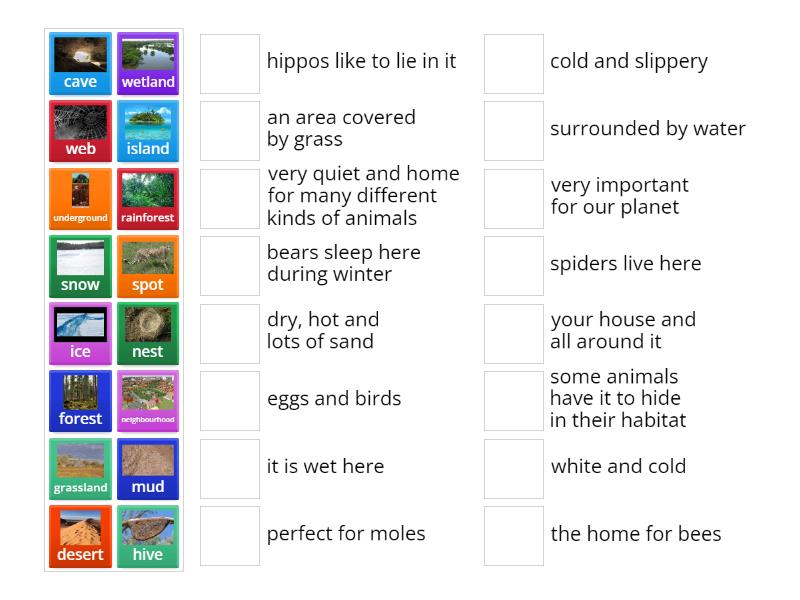
Task: Select the mud picture tile
Action: point(148,468)
